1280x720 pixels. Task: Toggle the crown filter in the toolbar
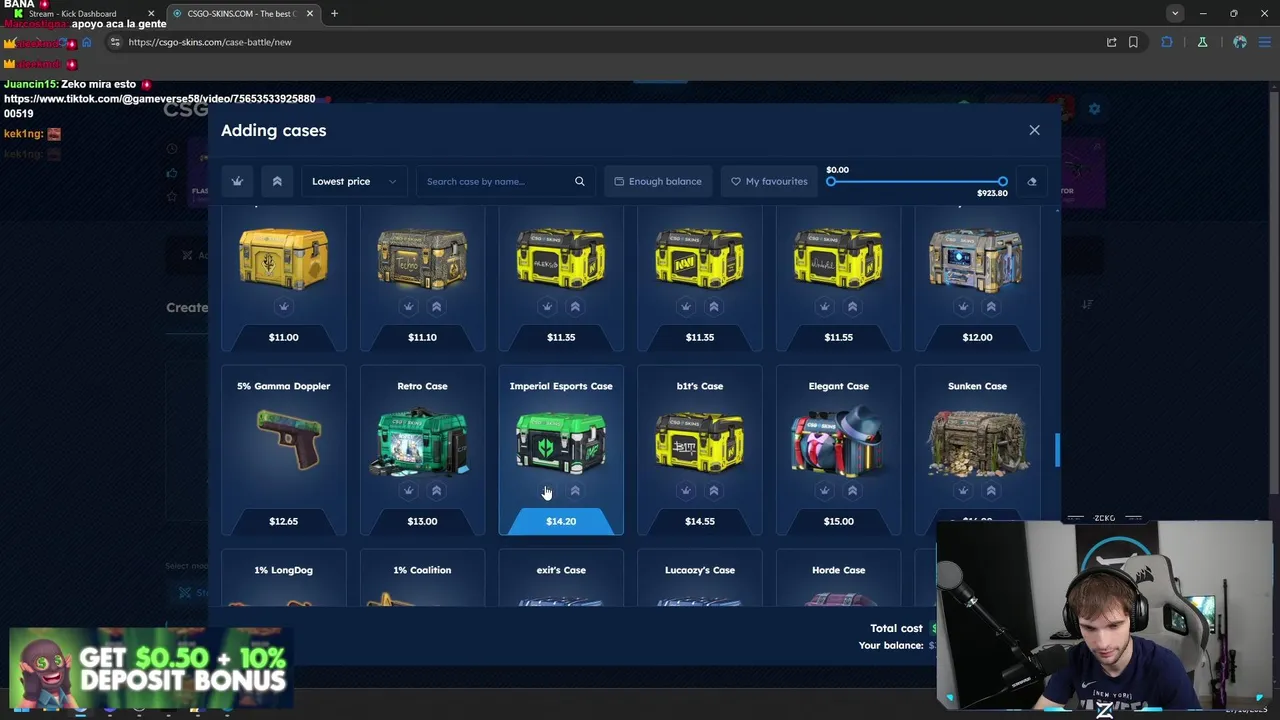[x=237, y=181]
